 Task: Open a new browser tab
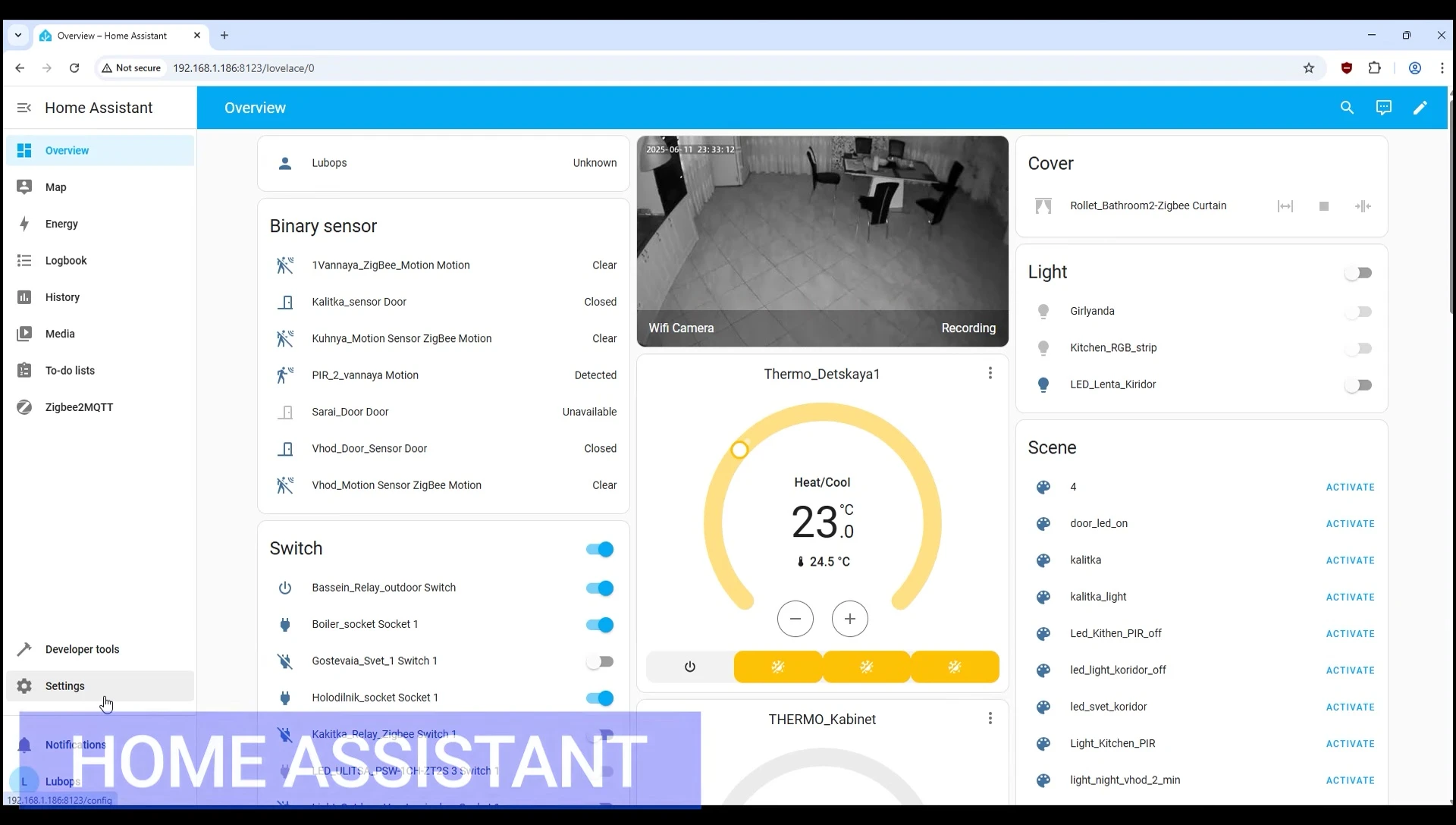coord(224,36)
